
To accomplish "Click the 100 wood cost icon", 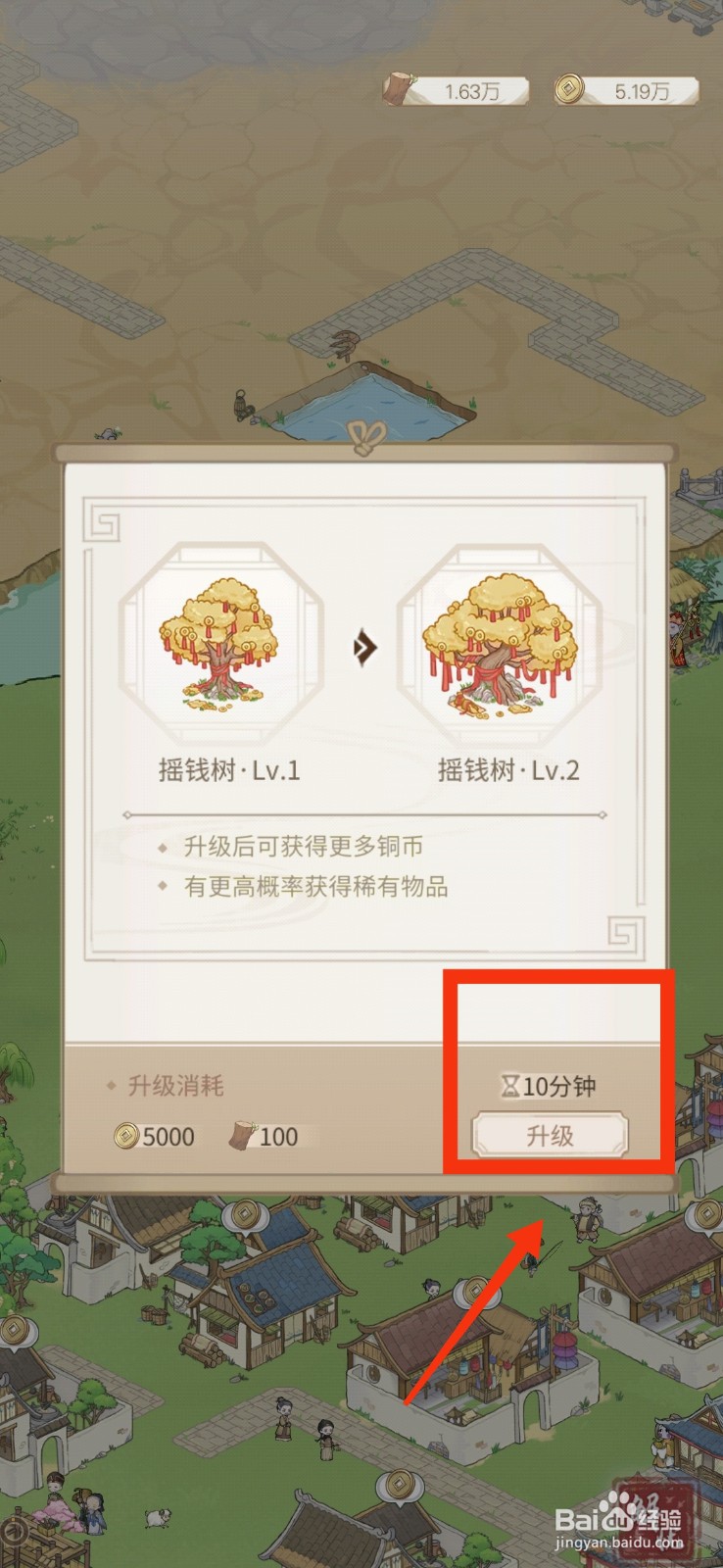I will (241, 1136).
